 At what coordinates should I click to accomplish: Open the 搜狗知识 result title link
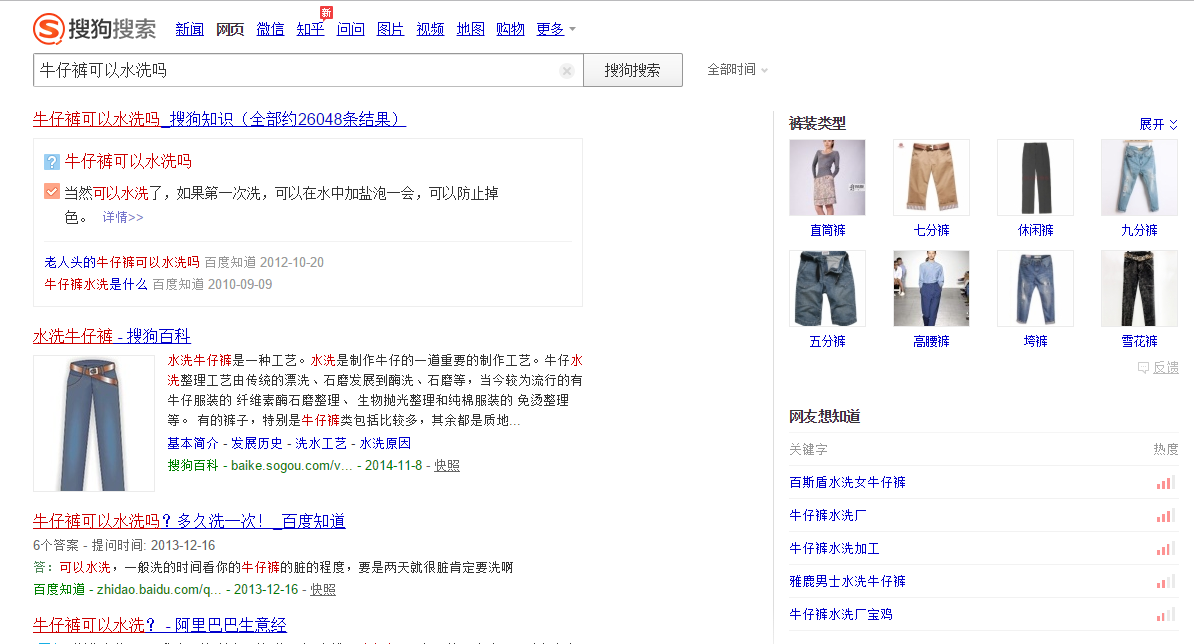click(219, 120)
